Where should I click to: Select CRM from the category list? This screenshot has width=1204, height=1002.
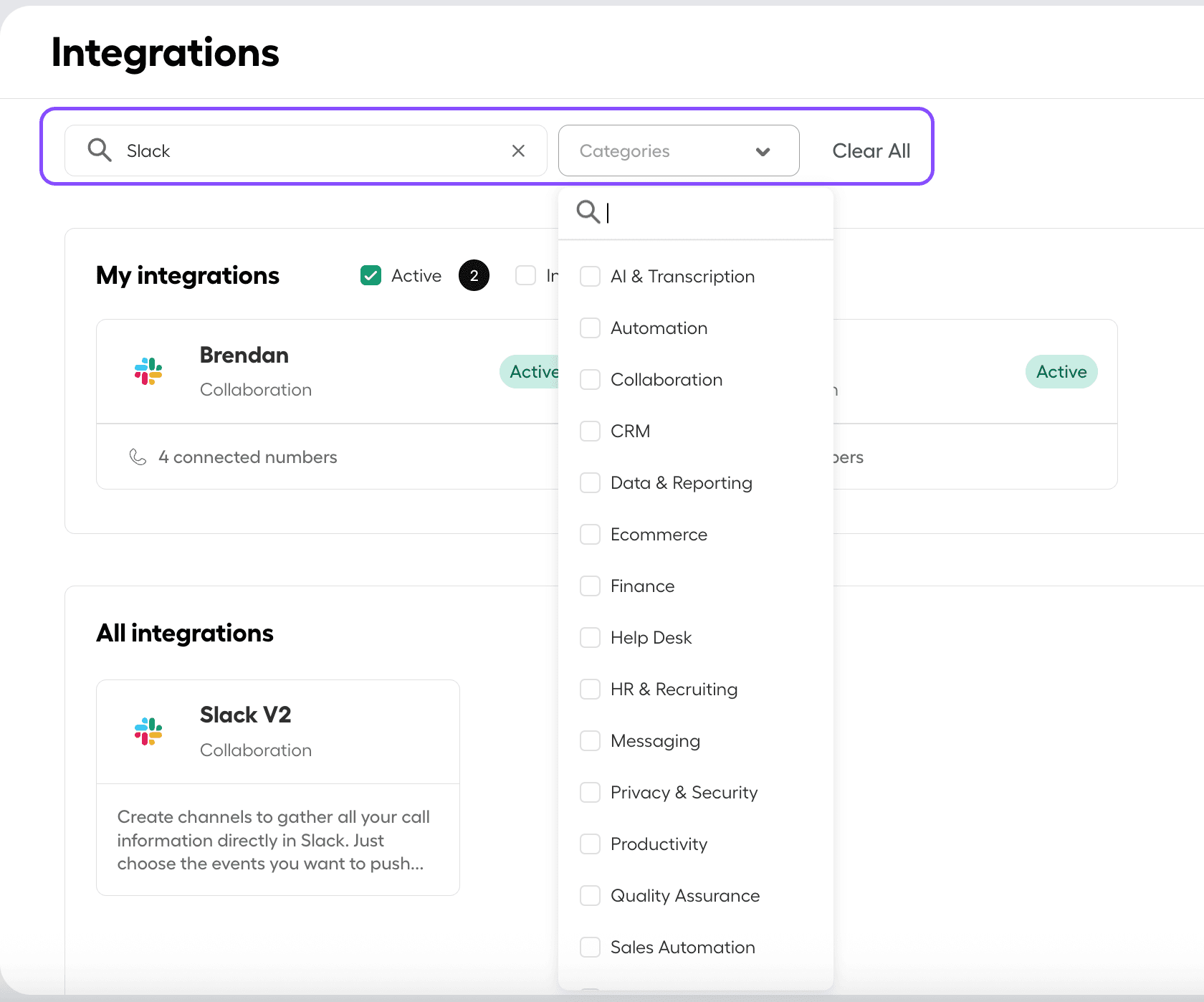(590, 431)
